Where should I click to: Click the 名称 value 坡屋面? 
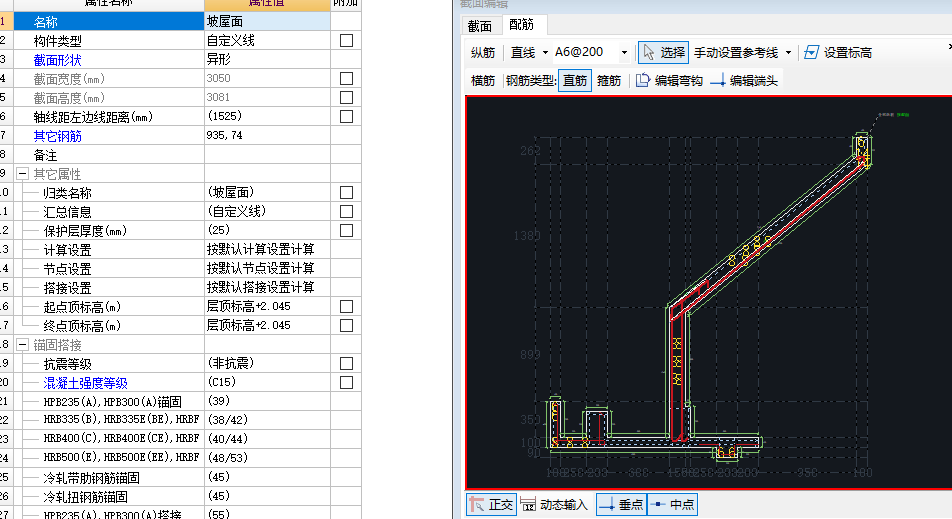[x=267, y=22]
